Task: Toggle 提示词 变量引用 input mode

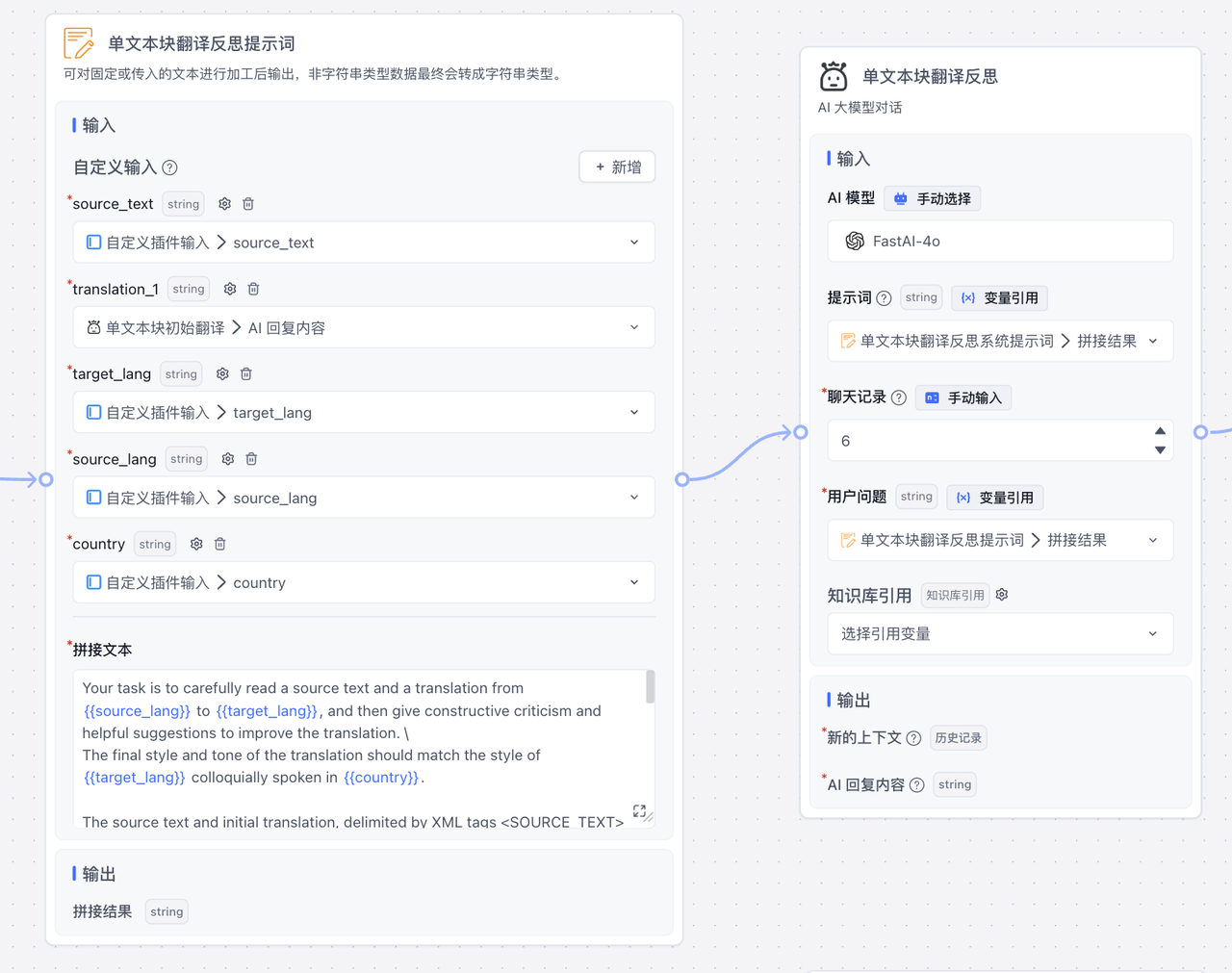Action: pyautogui.click(x=999, y=298)
